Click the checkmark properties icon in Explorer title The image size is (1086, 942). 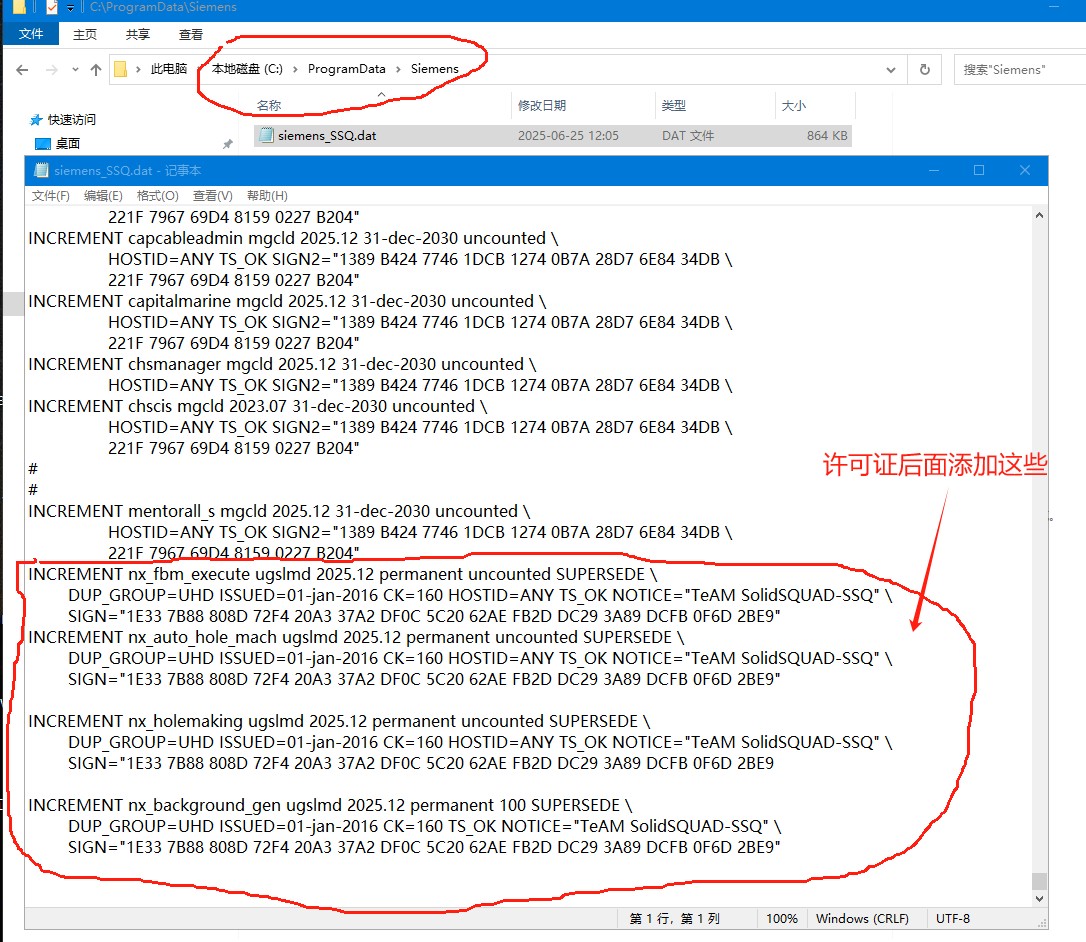[52, 8]
